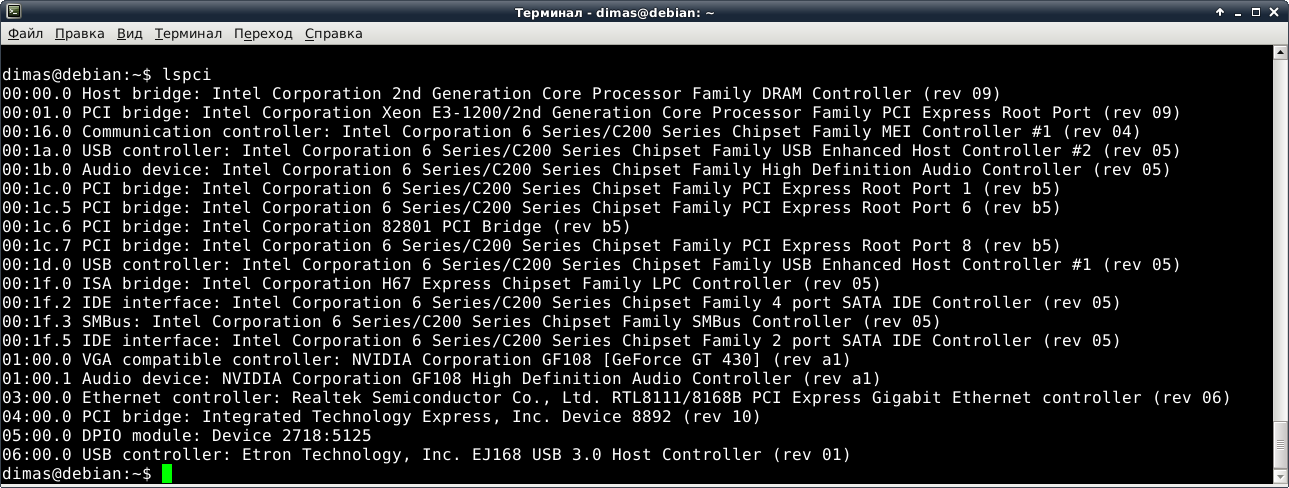The height and width of the screenshot is (488, 1289).
Task: Minimize the terminal window
Action: pyautogui.click(x=1239, y=12)
